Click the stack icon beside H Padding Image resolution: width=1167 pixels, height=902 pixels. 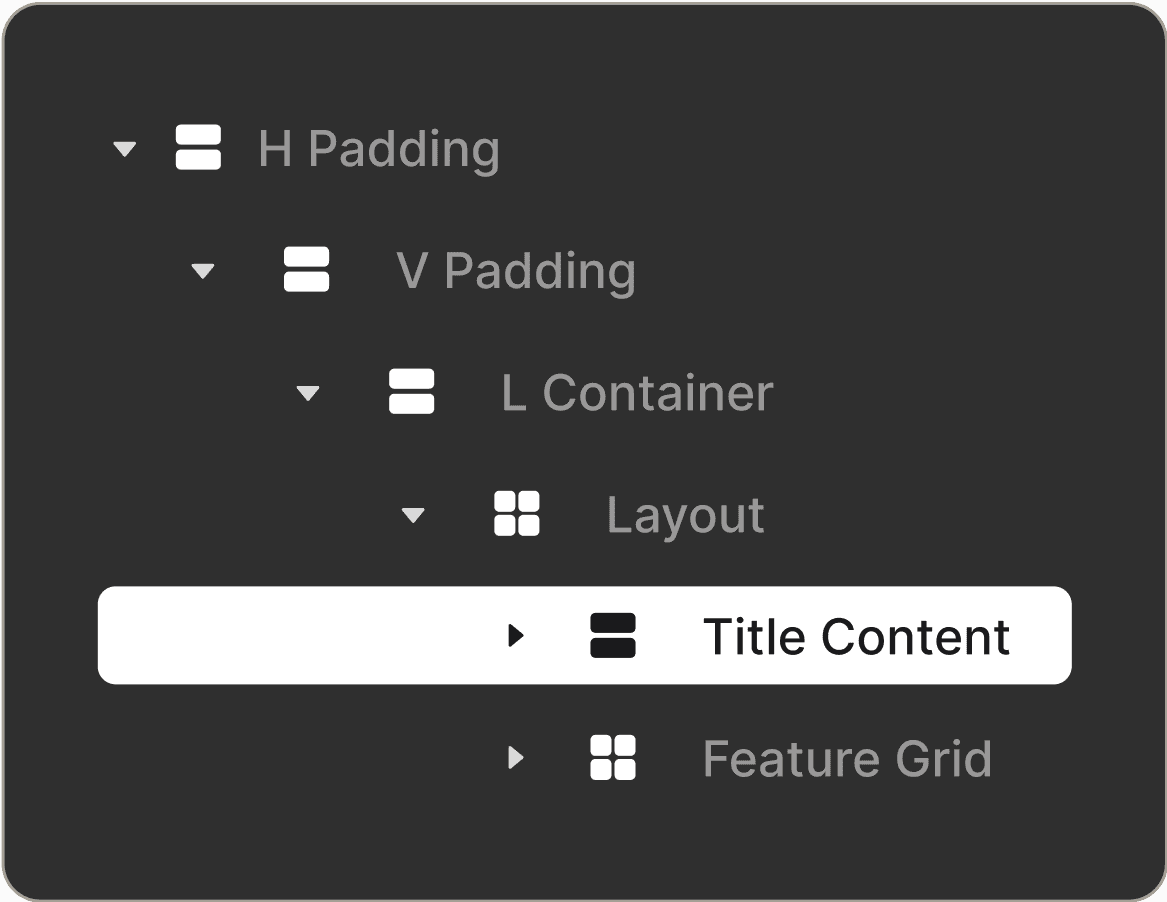coord(198,148)
